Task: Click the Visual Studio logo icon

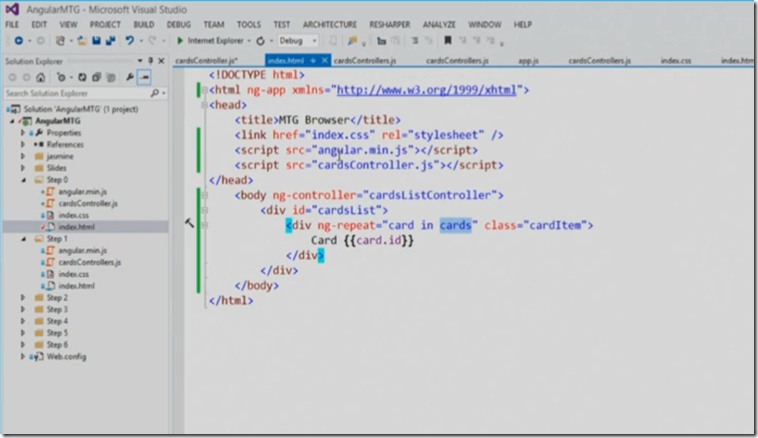Action: tap(12, 9)
